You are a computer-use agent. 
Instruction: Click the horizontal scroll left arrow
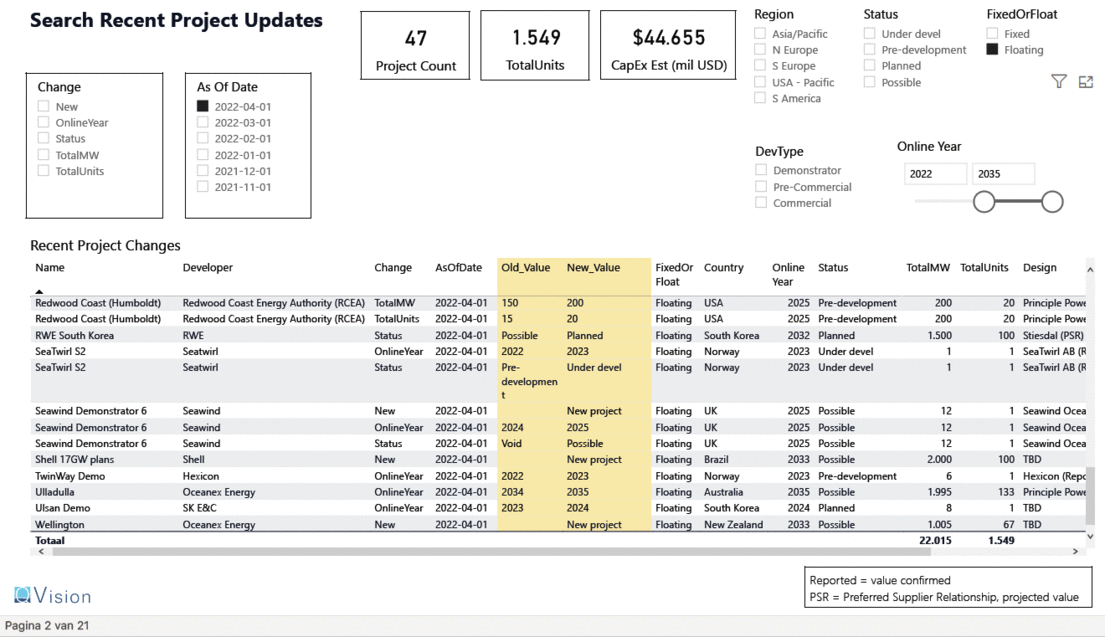41,552
